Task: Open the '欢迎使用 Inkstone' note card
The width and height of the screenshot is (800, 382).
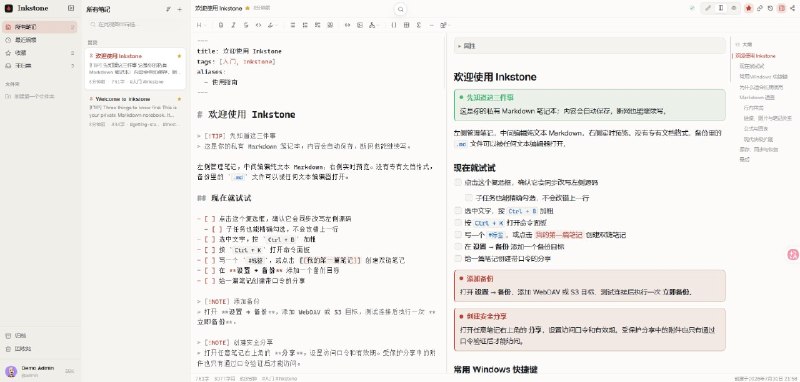Action: (x=135, y=69)
